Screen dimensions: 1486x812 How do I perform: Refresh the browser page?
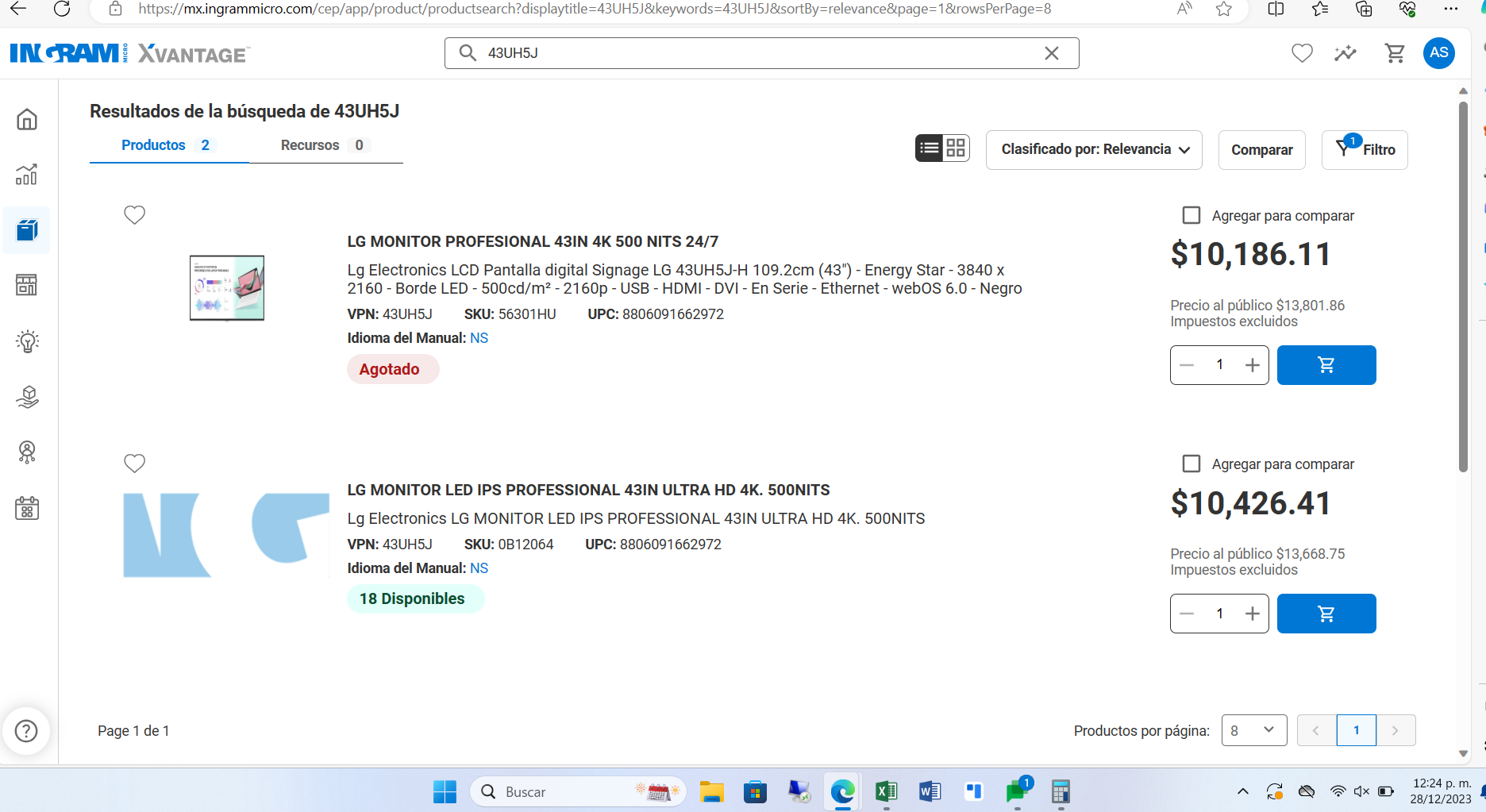62,9
